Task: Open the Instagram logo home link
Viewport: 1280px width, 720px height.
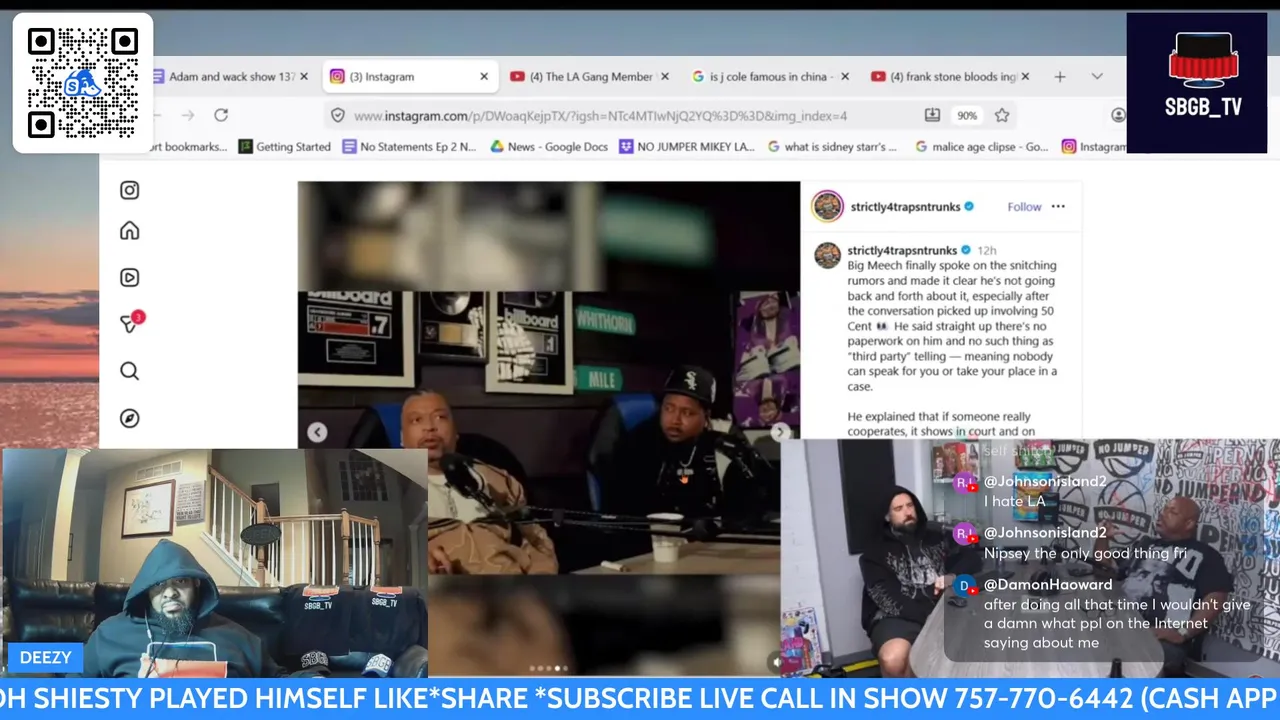Action: click(129, 190)
